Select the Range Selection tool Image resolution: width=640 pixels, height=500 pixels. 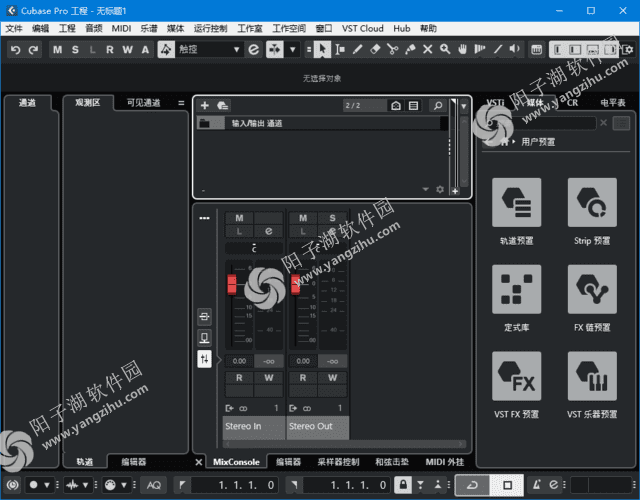(x=340, y=49)
